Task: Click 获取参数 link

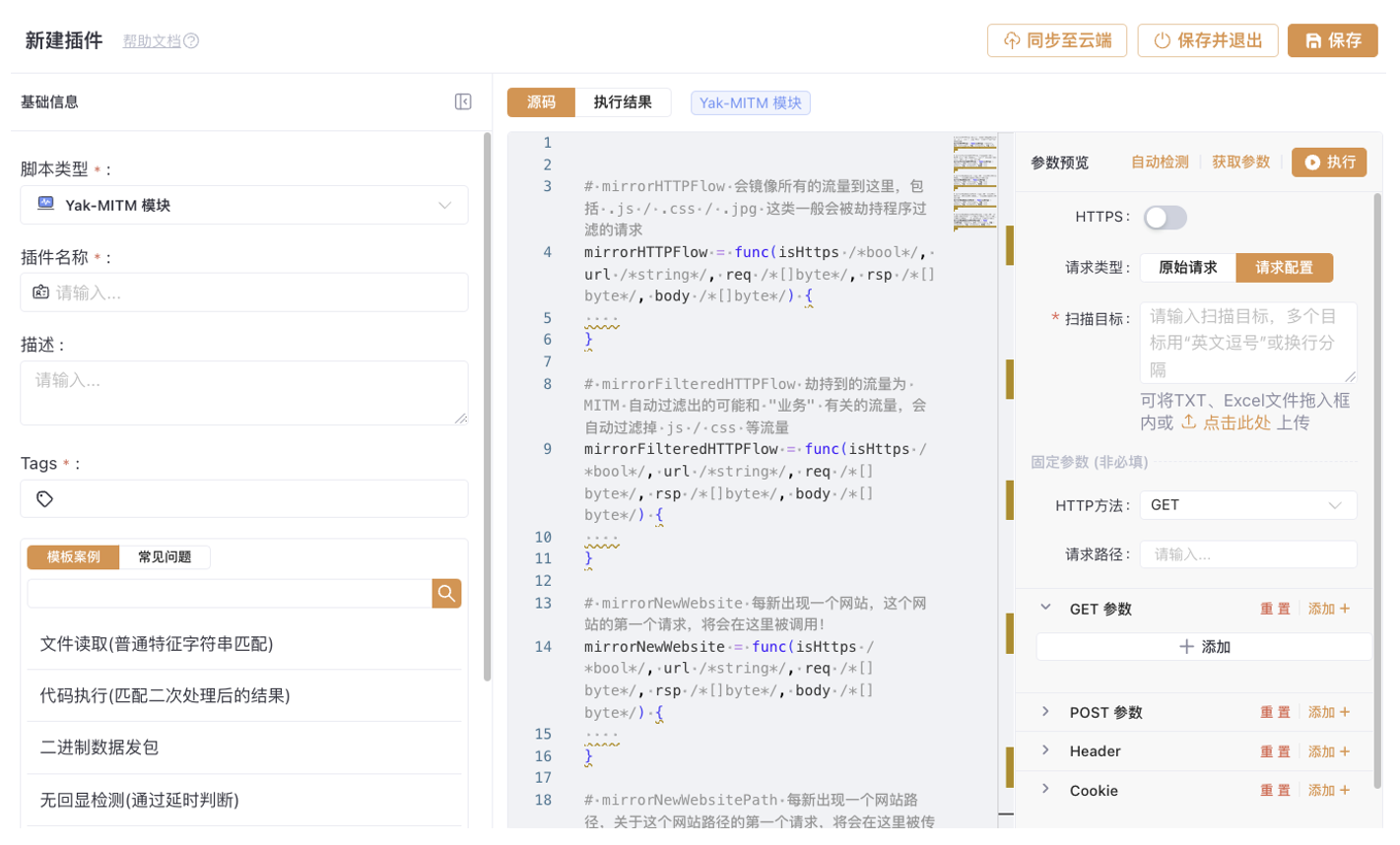Action: [x=1240, y=162]
